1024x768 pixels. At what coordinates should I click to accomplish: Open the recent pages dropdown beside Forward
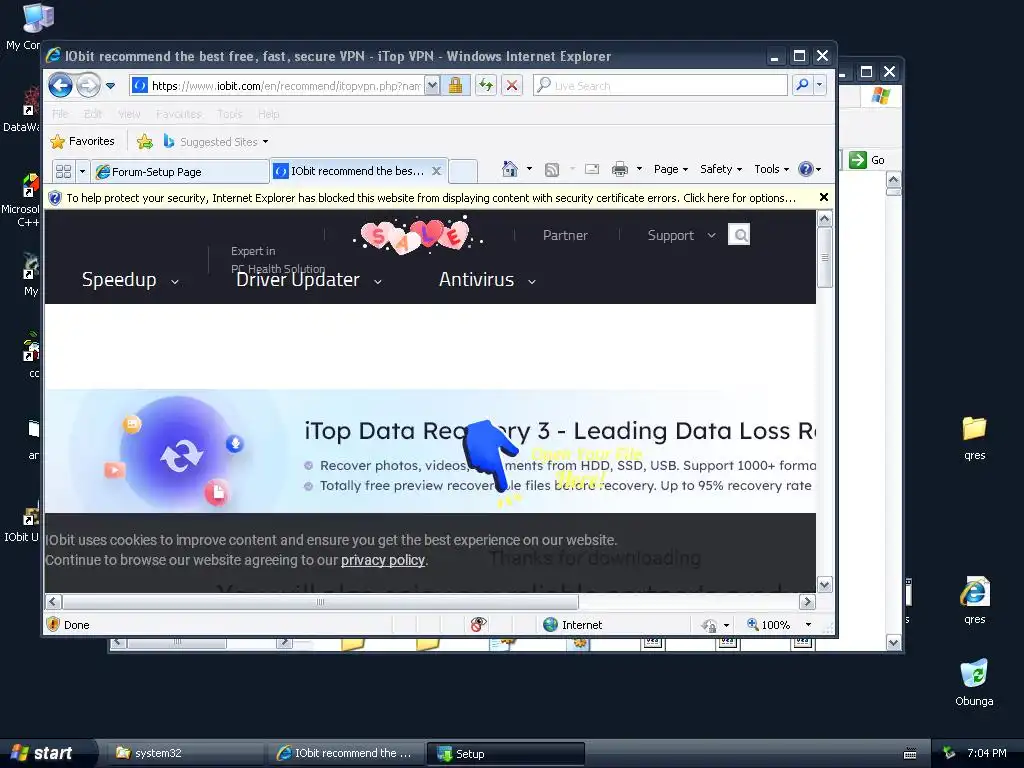click(x=110, y=86)
